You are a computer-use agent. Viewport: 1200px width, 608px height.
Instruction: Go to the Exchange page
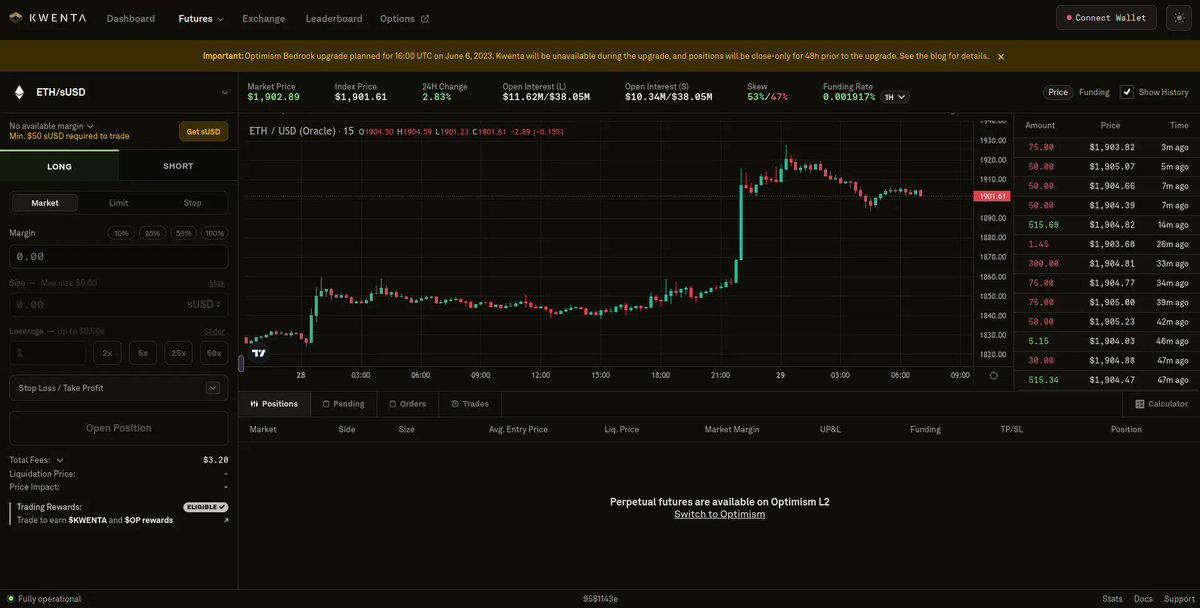tap(263, 19)
